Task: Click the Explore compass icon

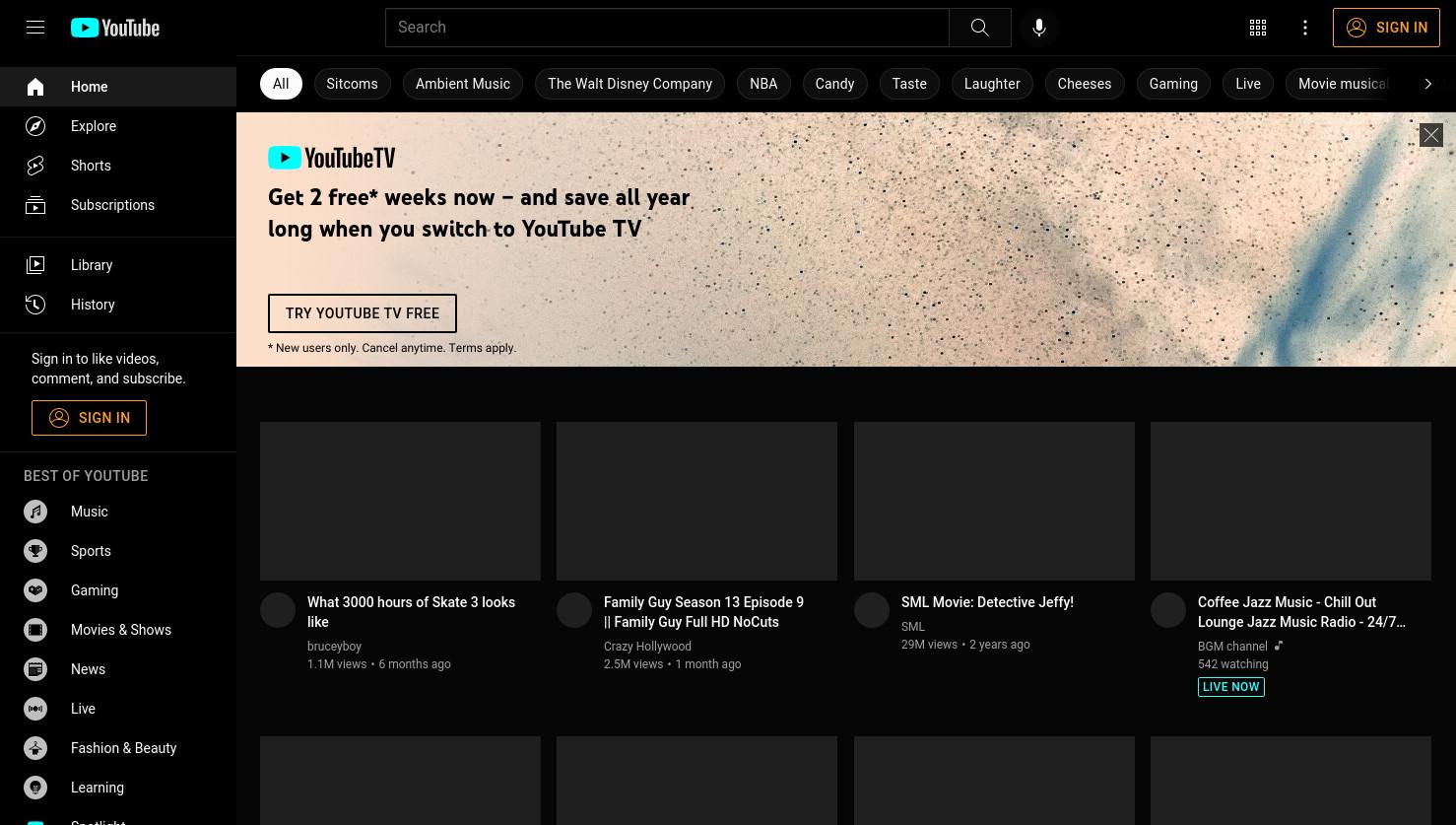Action: pyautogui.click(x=35, y=126)
